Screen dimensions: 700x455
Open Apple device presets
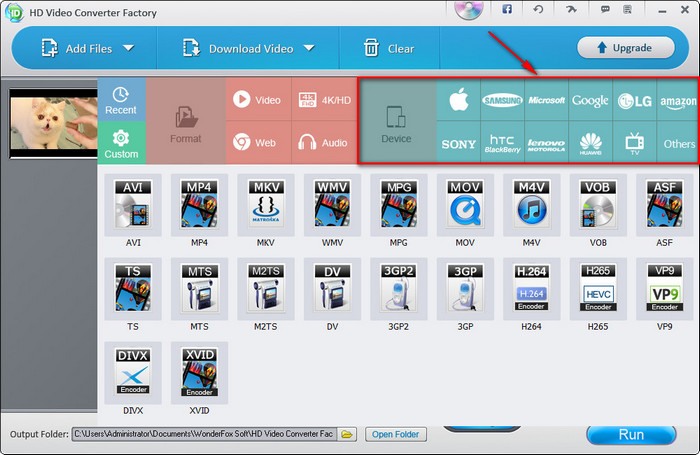[458, 100]
